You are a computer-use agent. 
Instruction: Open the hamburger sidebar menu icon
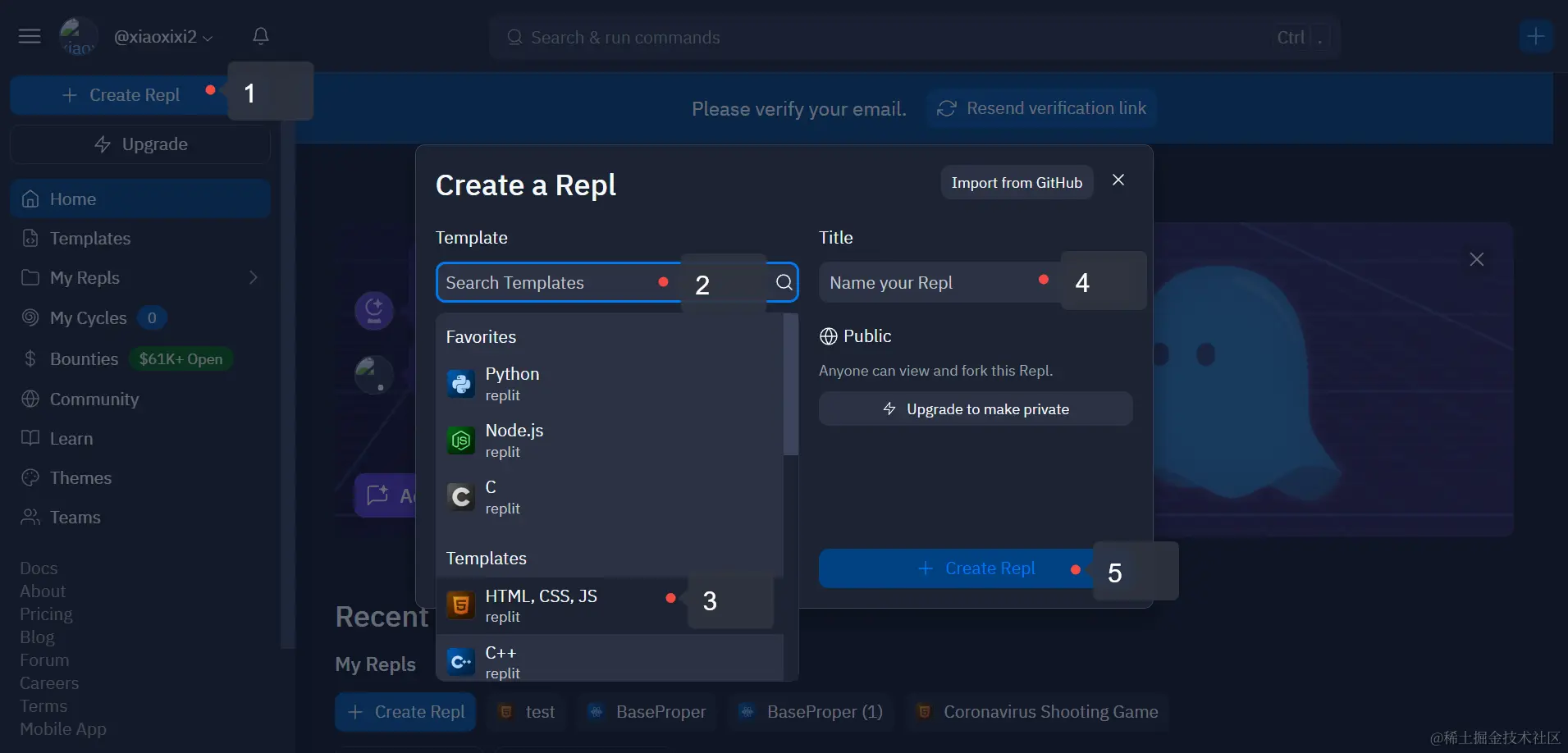(30, 36)
